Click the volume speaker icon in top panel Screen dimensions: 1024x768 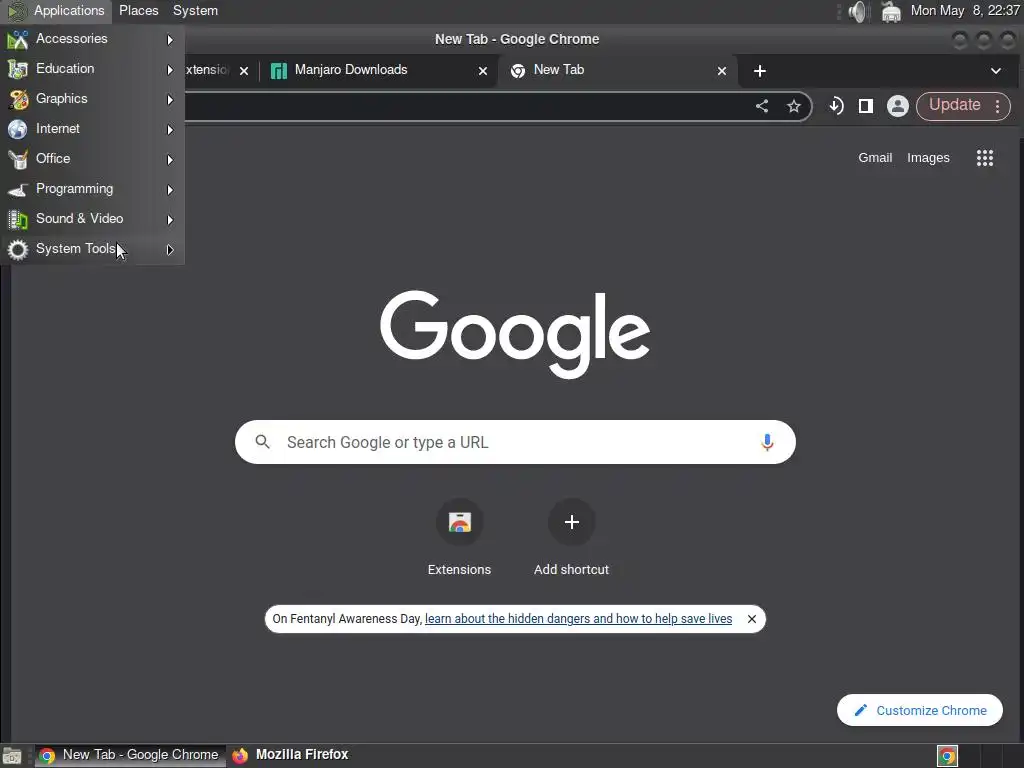pyautogui.click(x=857, y=11)
